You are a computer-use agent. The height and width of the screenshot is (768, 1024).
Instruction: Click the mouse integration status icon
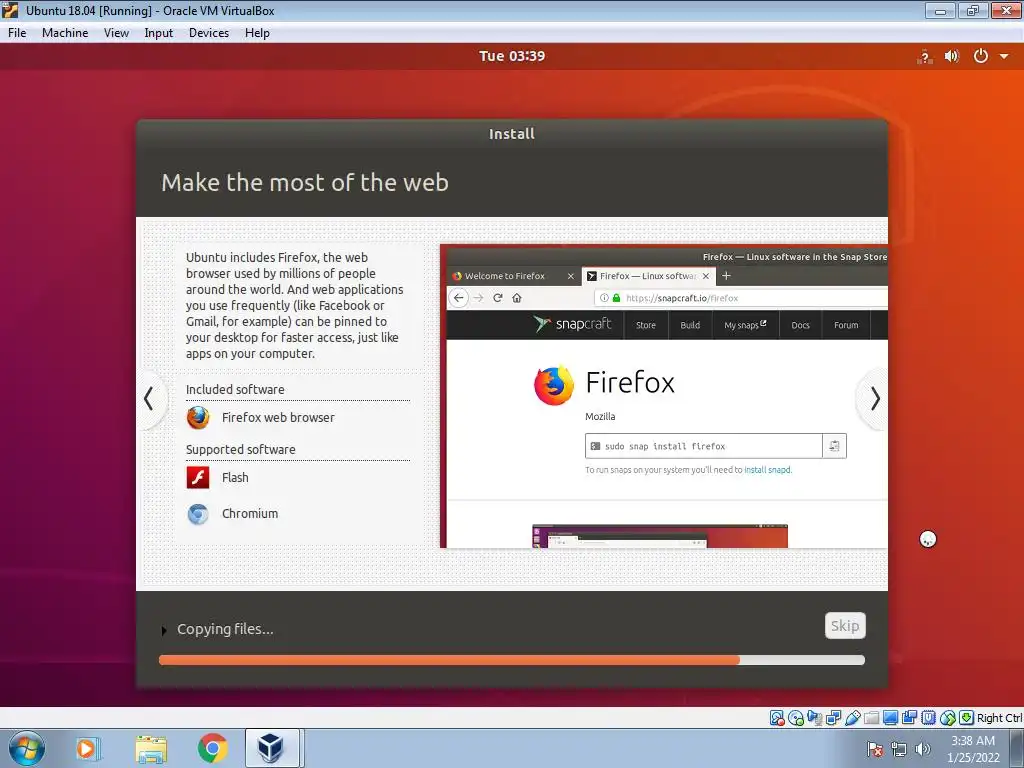[x=948, y=718]
